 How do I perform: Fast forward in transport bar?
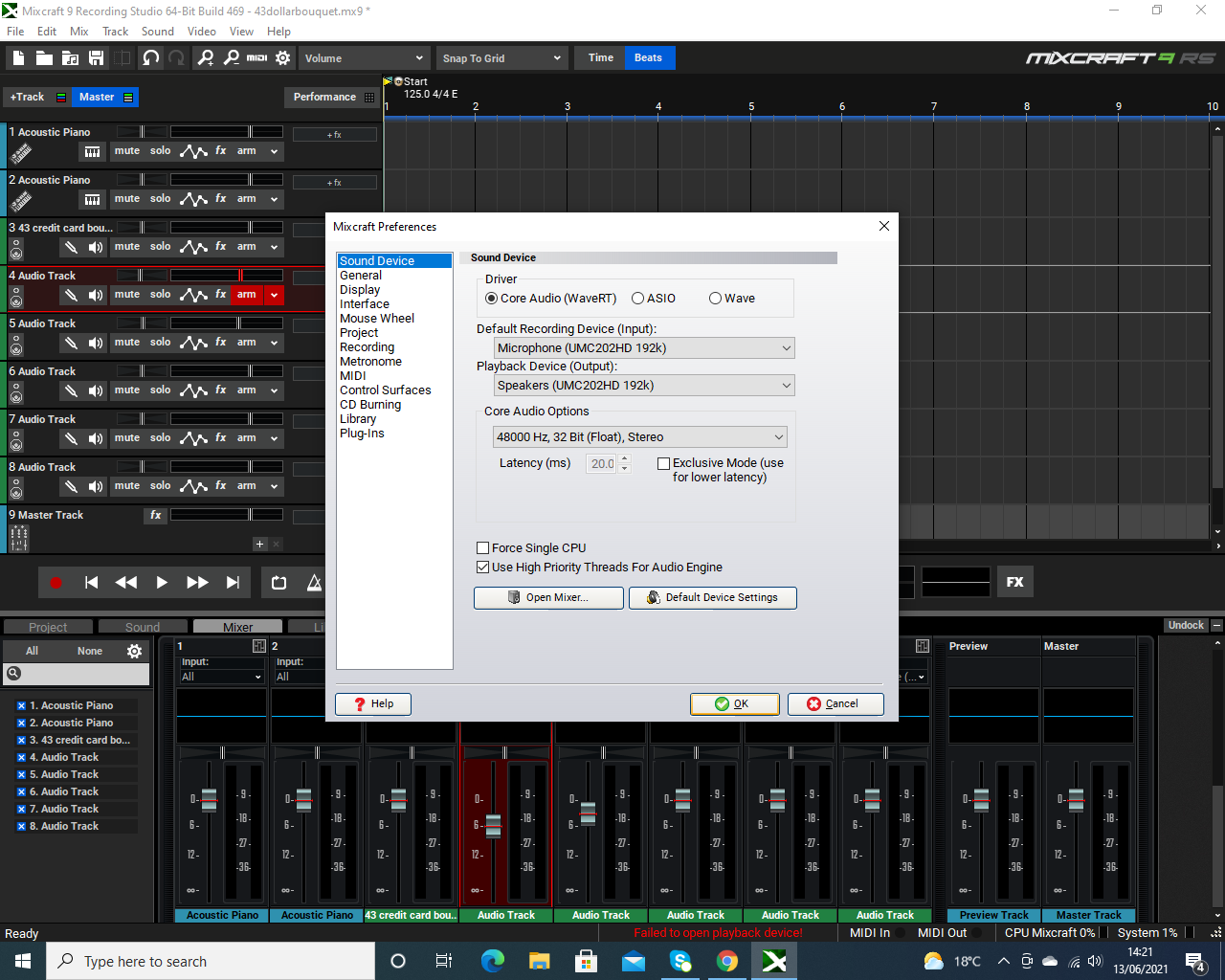tap(197, 582)
